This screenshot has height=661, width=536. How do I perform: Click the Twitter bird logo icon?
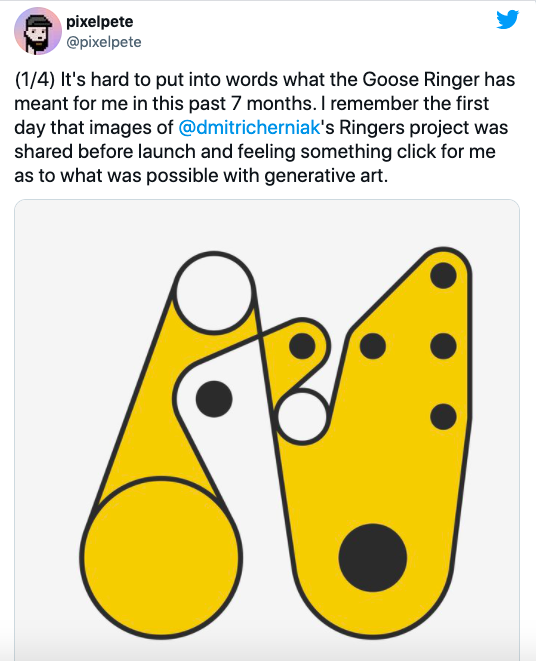tap(507, 19)
